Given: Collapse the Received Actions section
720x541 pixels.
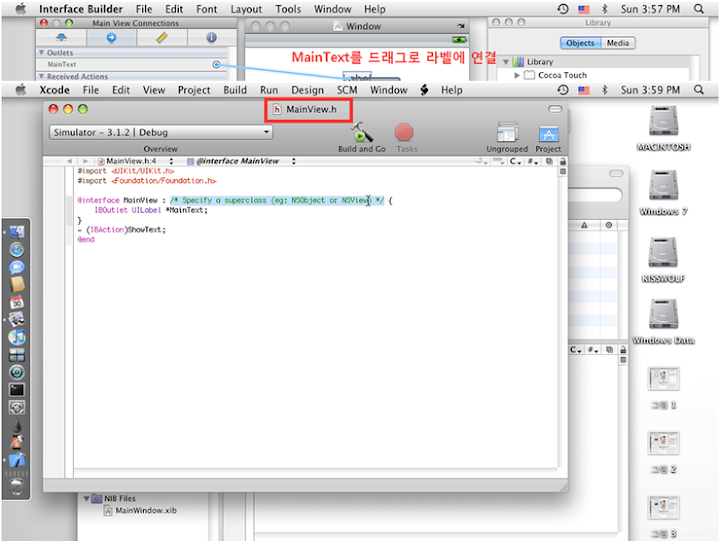Looking at the screenshot, I should pyautogui.click(x=41, y=77).
